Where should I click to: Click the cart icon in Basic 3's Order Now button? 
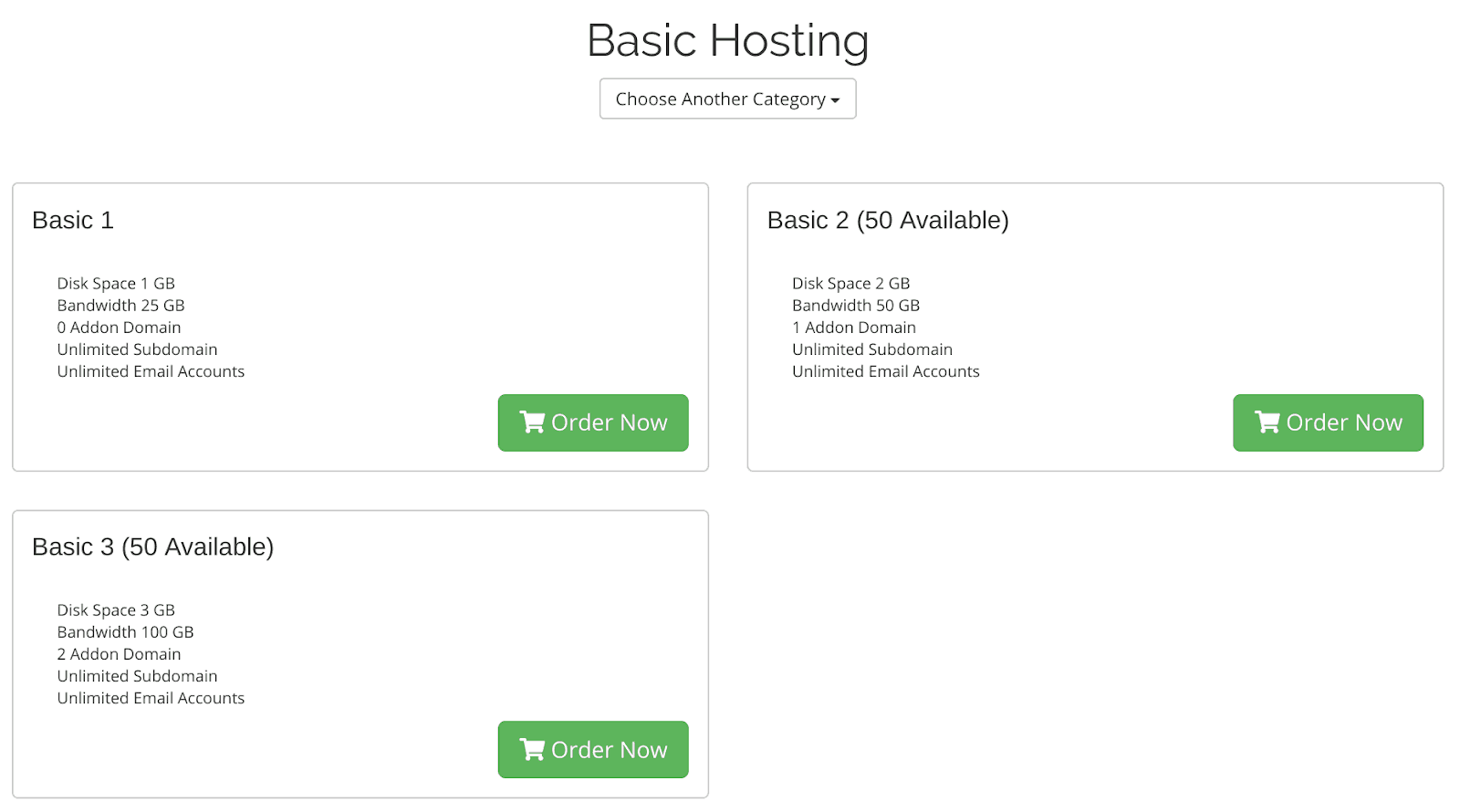532,748
